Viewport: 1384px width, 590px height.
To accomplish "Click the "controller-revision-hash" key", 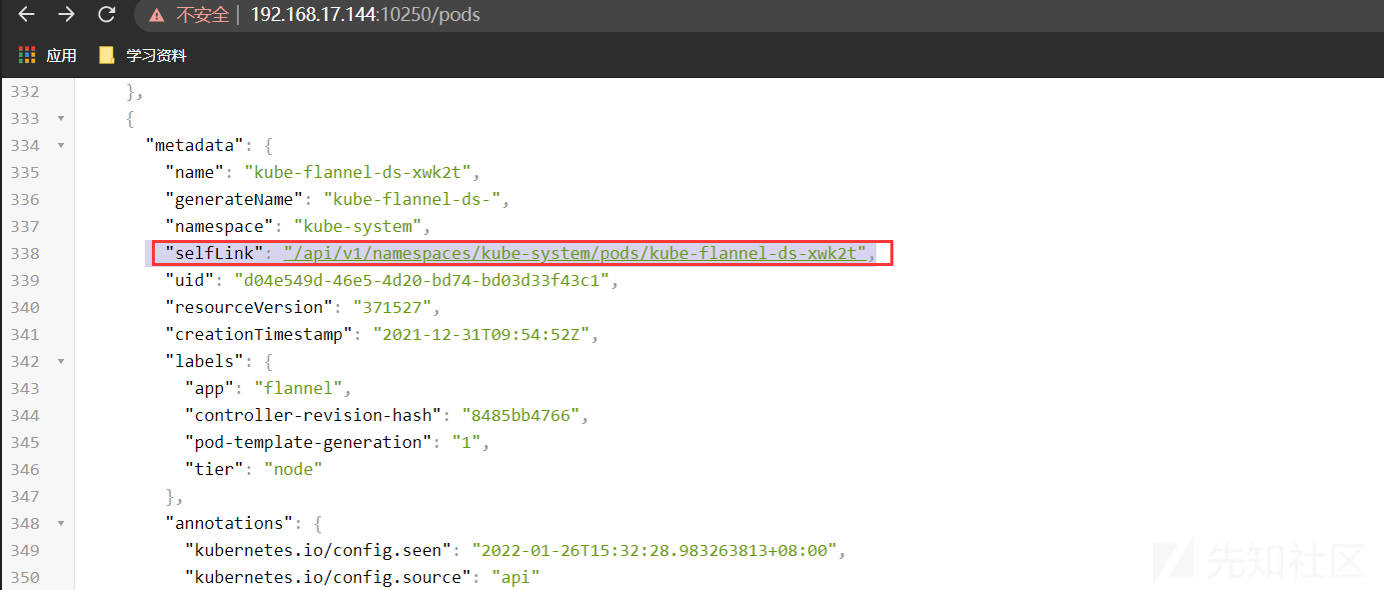I will [313, 415].
